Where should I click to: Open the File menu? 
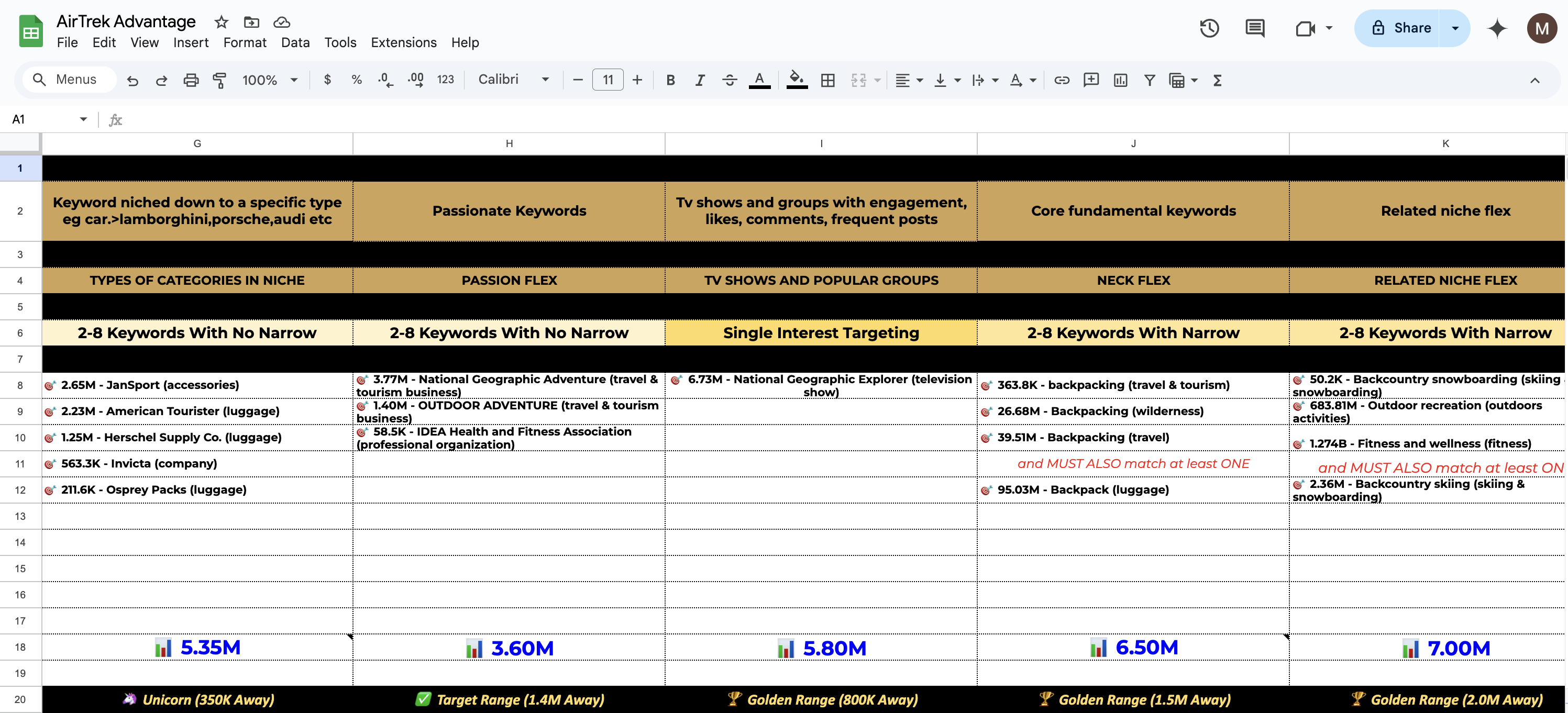[x=67, y=42]
